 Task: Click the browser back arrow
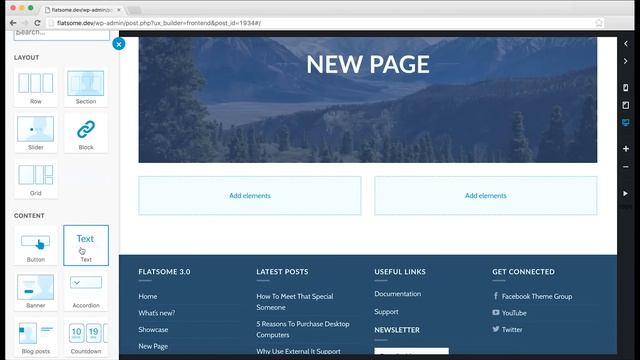13,23
